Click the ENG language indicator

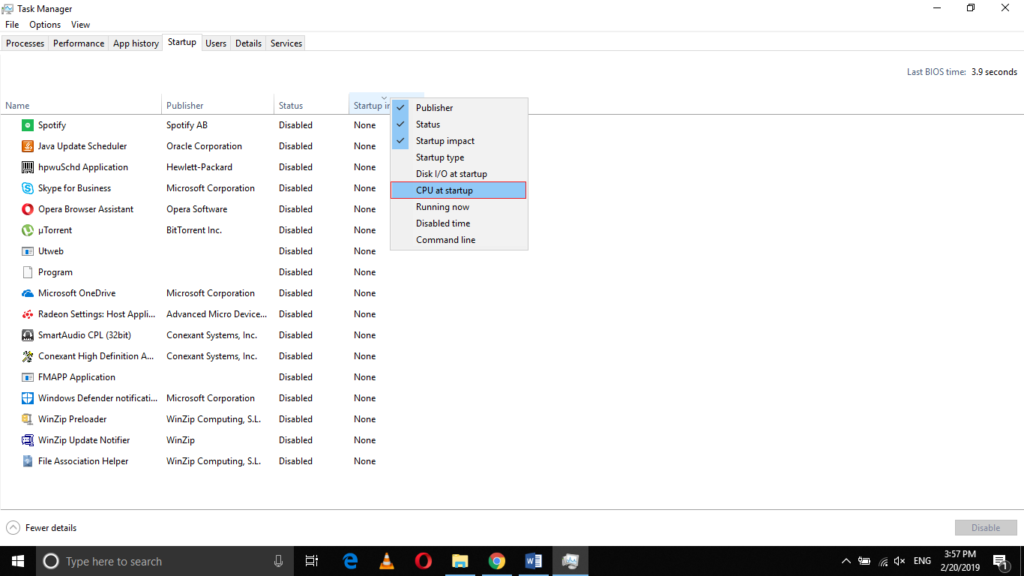pyautogui.click(x=922, y=561)
